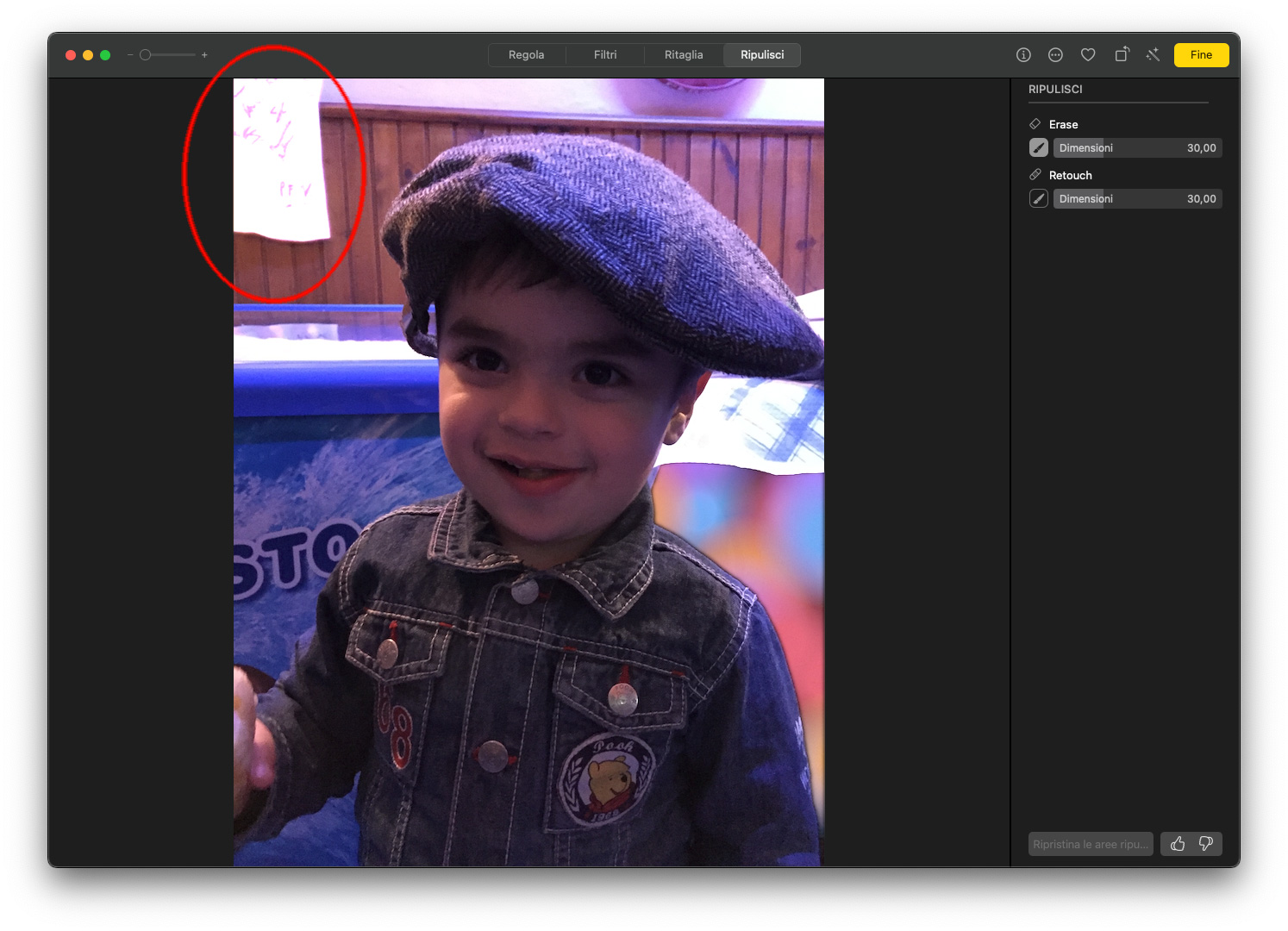Open the More options ellipsis menu
The width and height of the screenshot is (1288, 931).
(x=1055, y=55)
